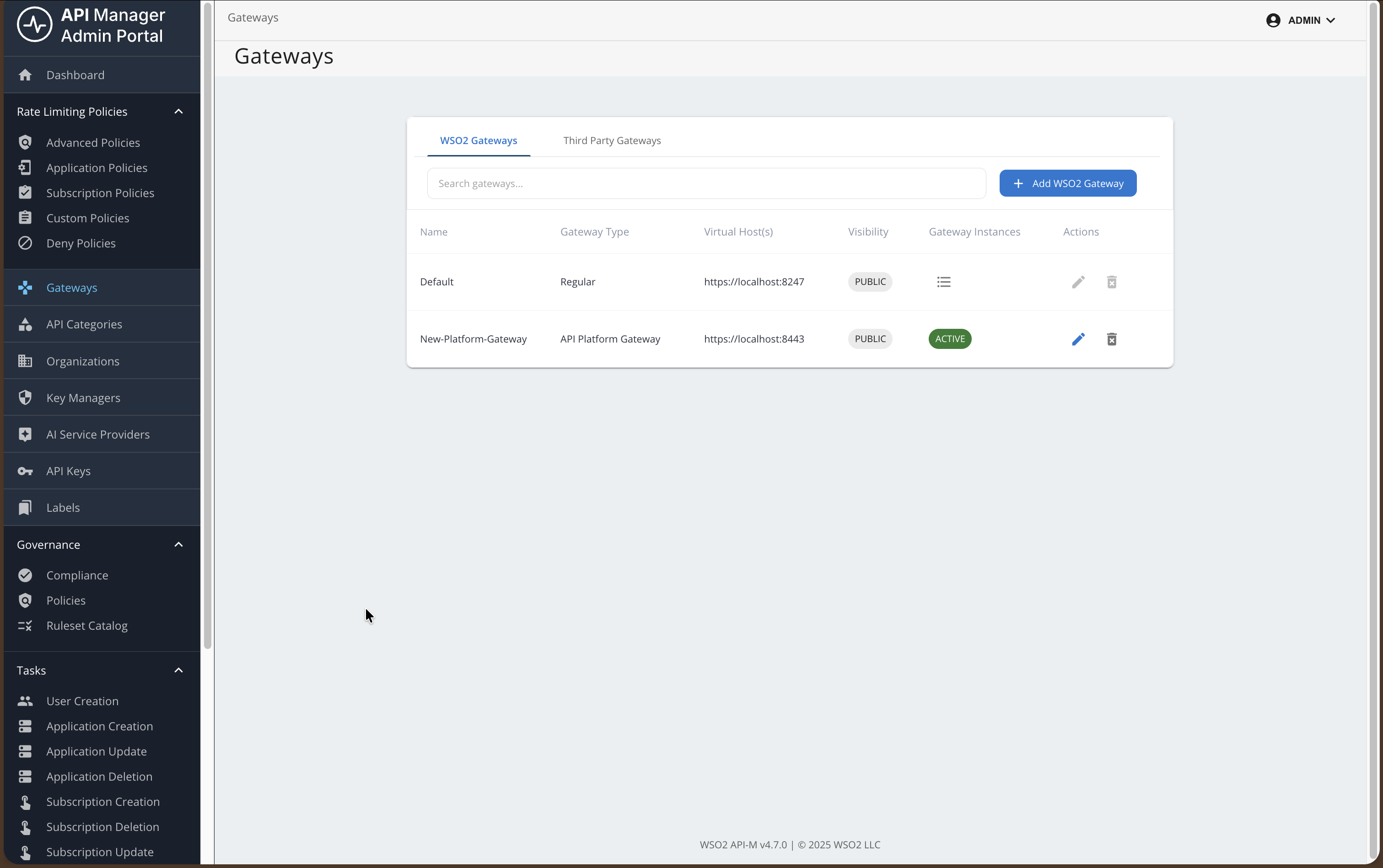Click the Advanced Policies shield icon
Image resolution: width=1383 pixels, height=868 pixels.
25,142
